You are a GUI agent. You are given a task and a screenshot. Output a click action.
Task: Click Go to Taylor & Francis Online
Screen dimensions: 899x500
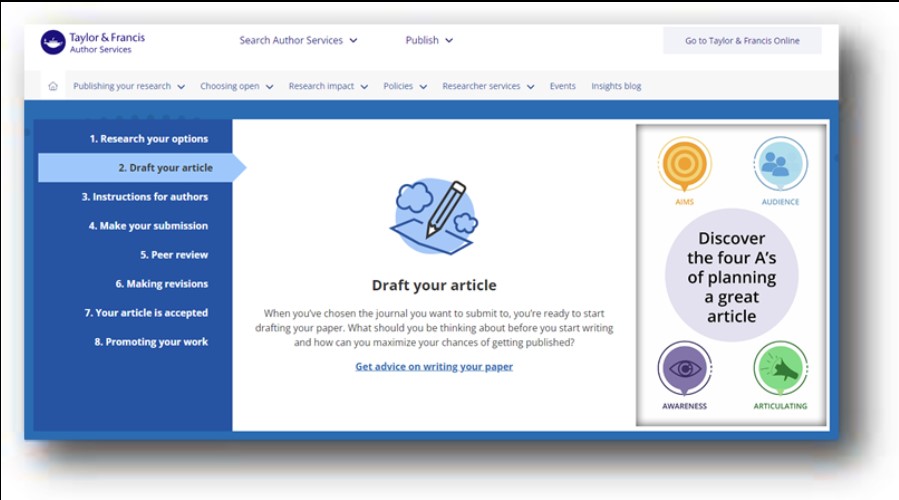pos(742,41)
